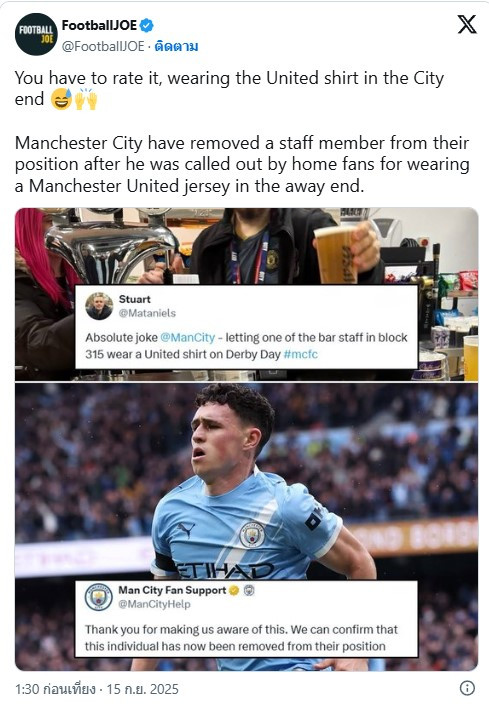
Task: Follow FootballJOE via the ติดตาม link
Action: pyautogui.click(x=176, y=46)
